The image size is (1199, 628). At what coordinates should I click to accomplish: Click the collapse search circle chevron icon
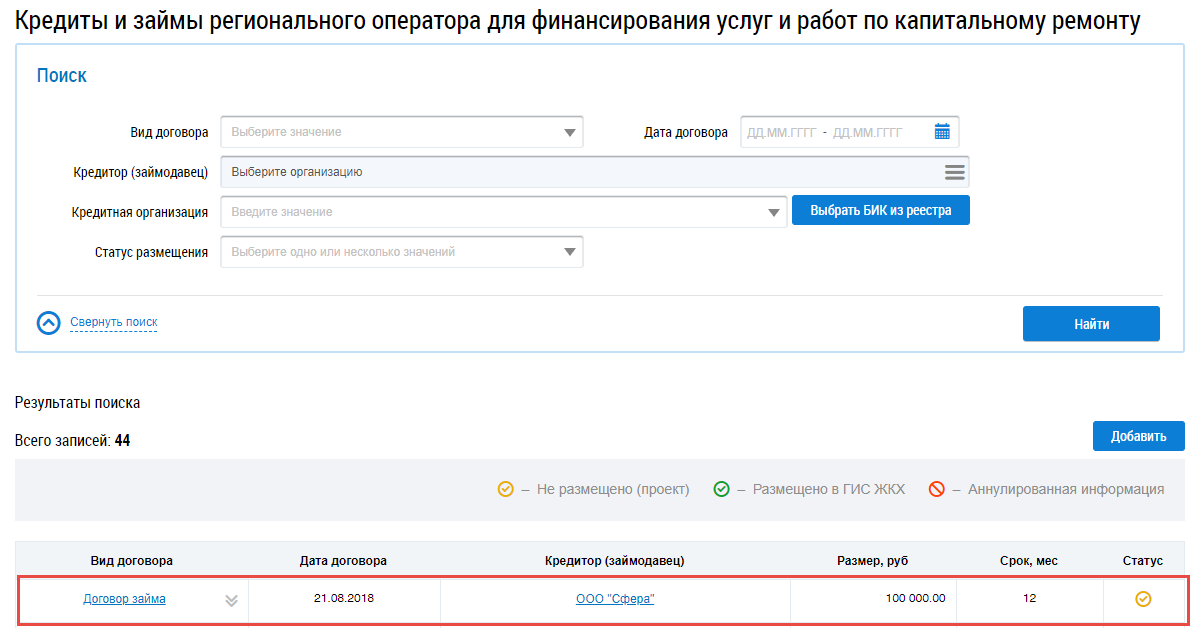(x=49, y=323)
